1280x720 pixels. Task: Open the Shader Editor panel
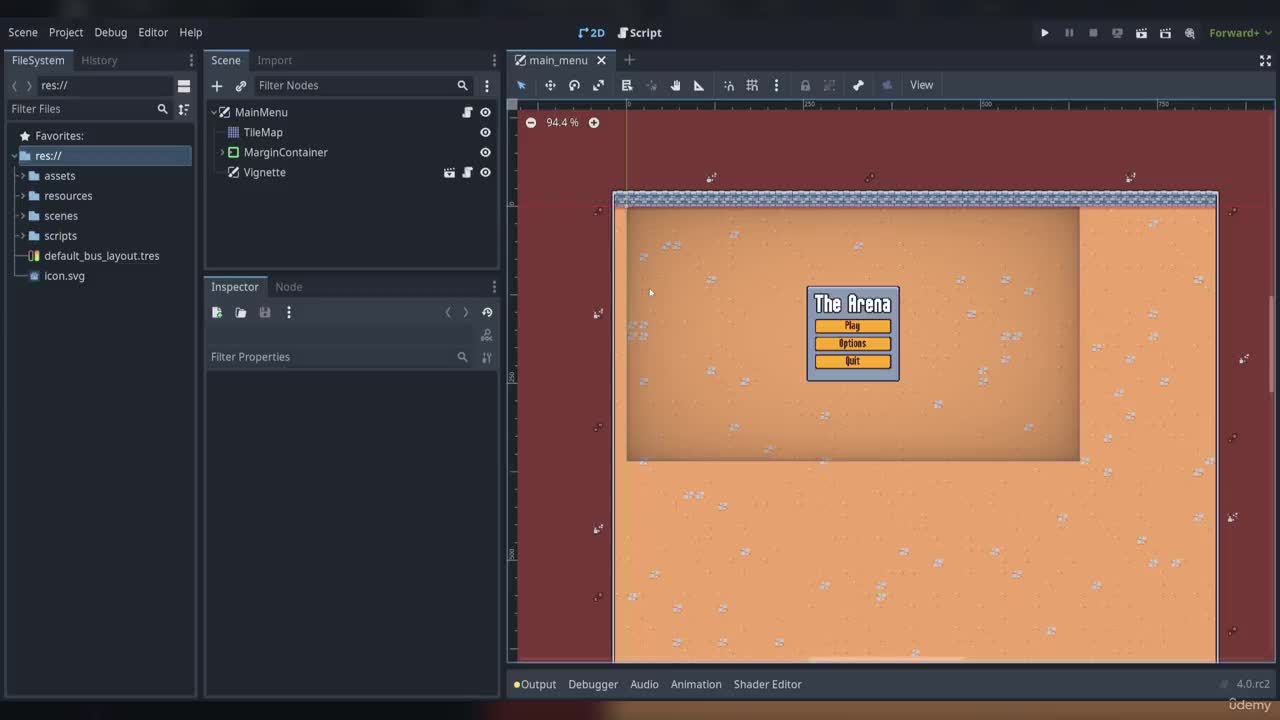768,684
